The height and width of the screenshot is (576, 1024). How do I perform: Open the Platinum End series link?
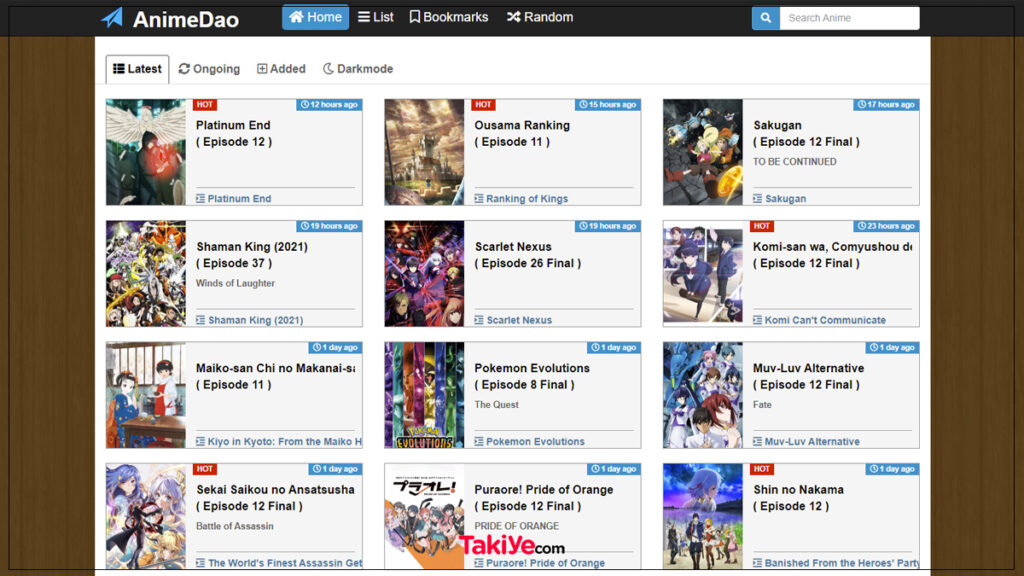pyautogui.click(x=239, y=199)
